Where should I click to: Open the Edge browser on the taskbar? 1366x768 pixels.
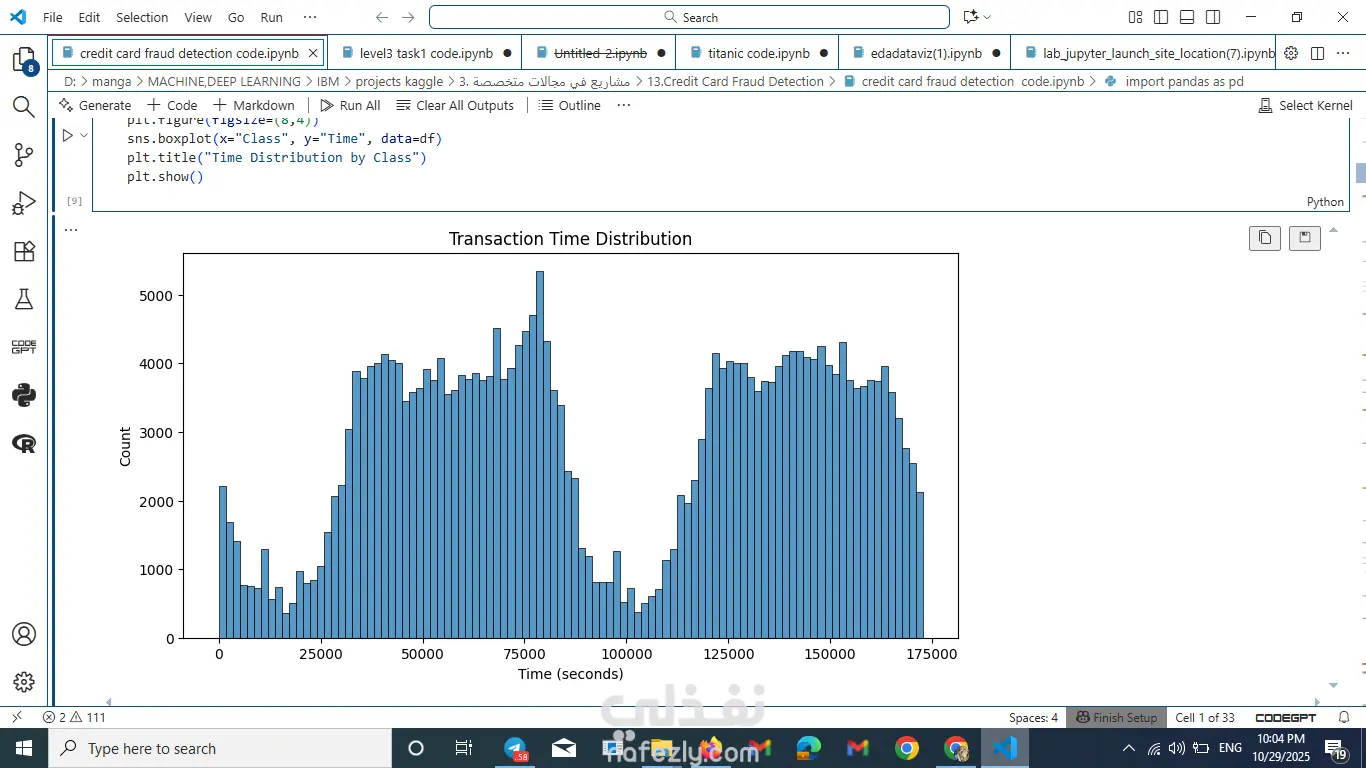point(808,748)
